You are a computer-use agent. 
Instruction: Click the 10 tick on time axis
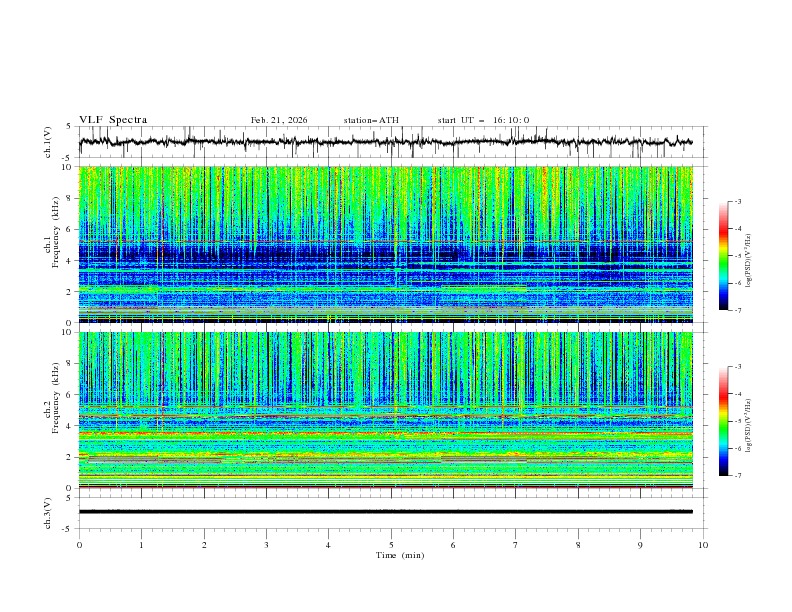(x=703, y=545)
